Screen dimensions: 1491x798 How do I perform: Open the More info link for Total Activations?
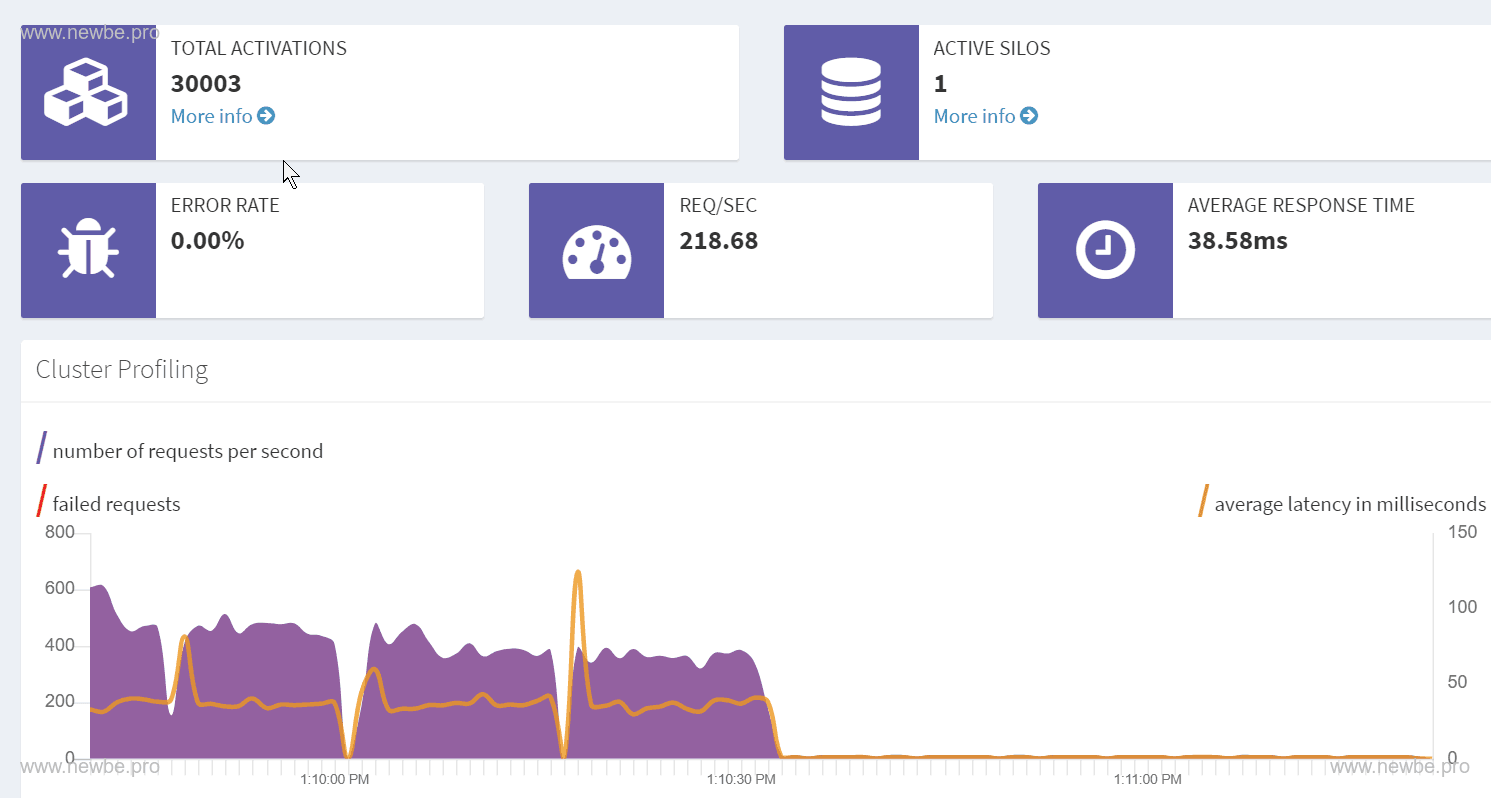point(212,116)
